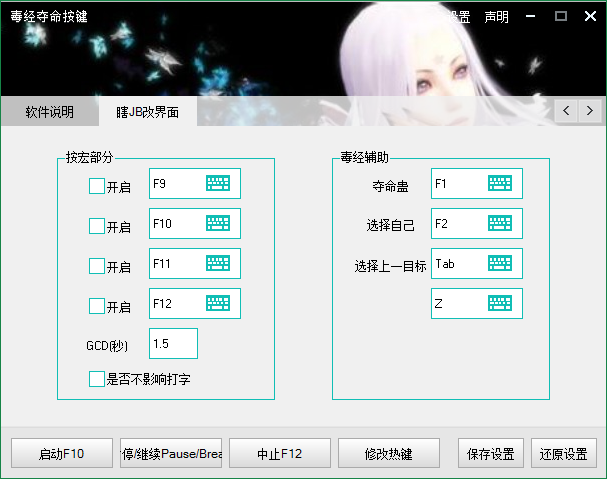Click the 保存设置 button

point(490,453)
